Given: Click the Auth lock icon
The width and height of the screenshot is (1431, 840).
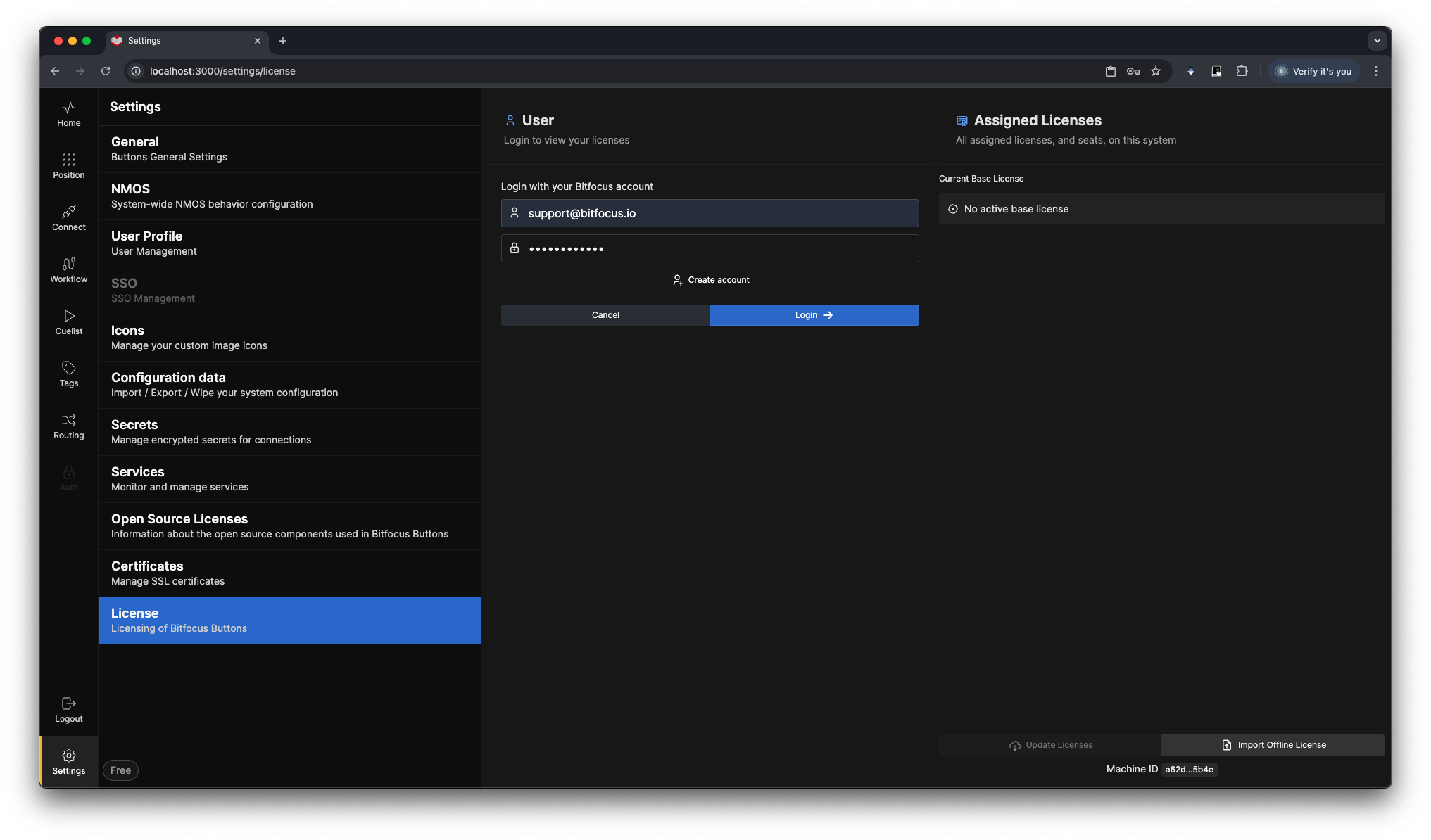Looking at the screenshot, I should 68,472.
